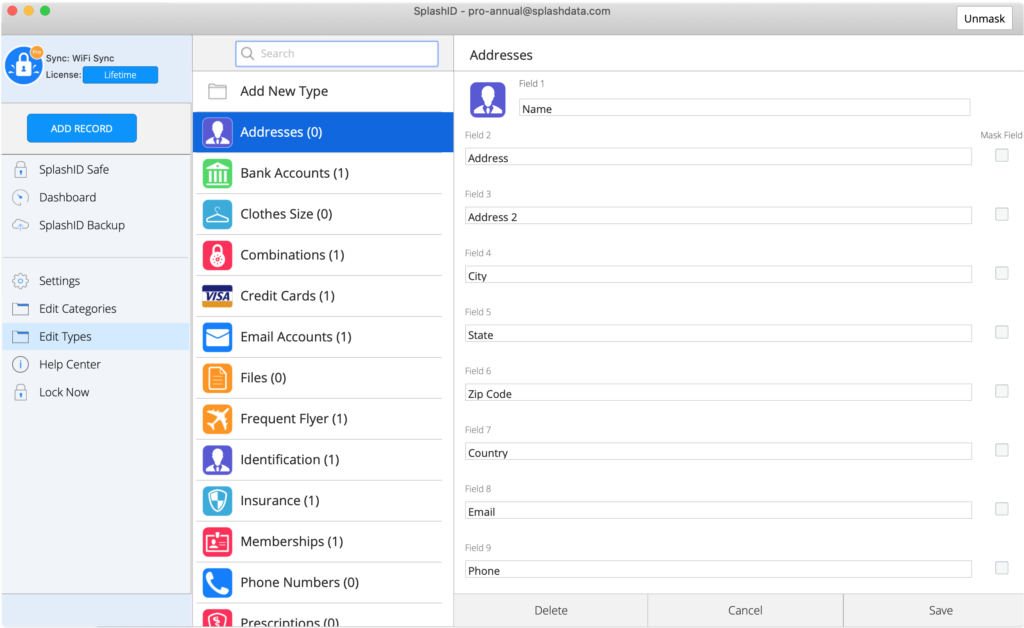
Task: Enable Mask Field checkbox for Address
Action: [x=1001, y=155]
